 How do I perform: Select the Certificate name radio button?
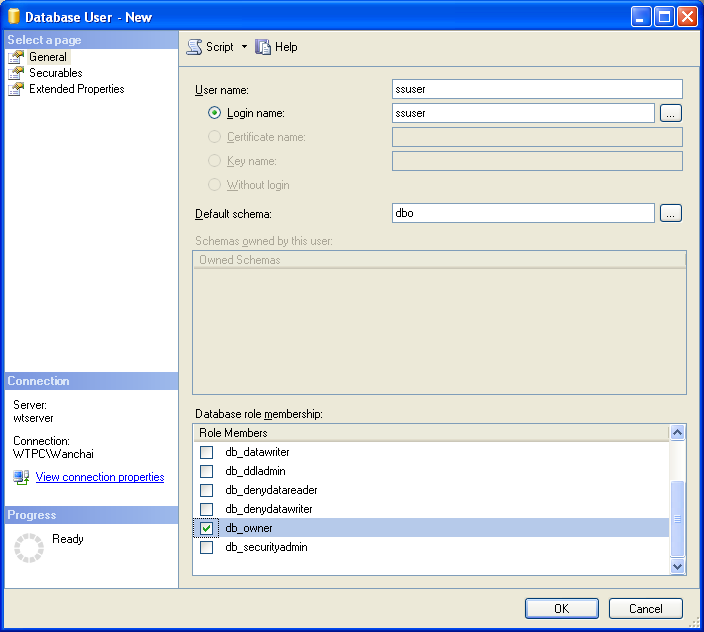click(215, 136)
